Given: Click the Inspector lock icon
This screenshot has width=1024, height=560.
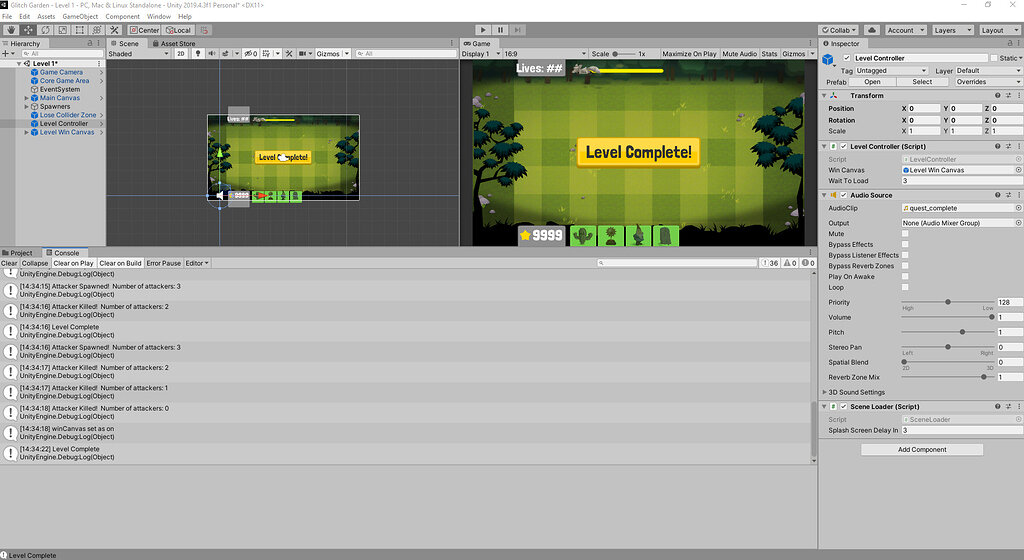Looking at the screenshot, I should (x=1009, y=44).
